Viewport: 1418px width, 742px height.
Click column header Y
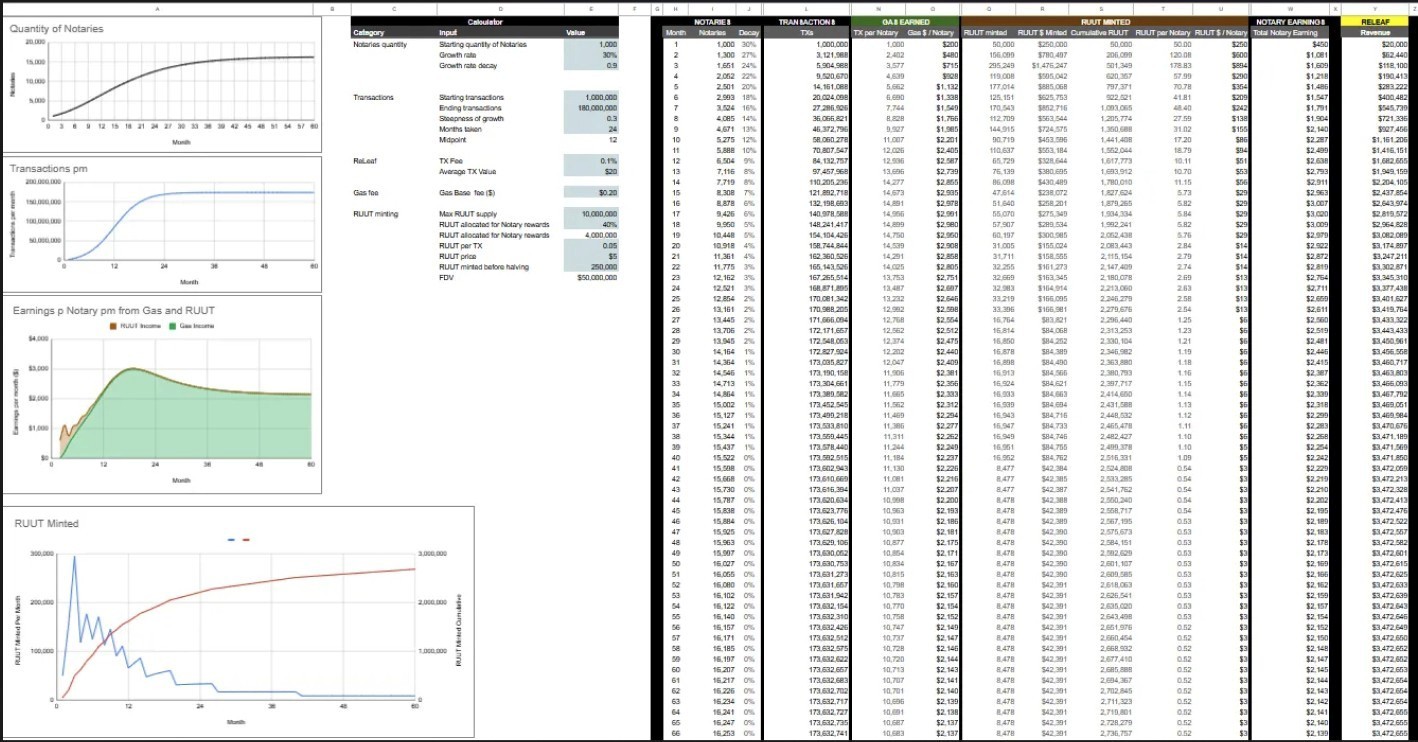(1377, 8)
